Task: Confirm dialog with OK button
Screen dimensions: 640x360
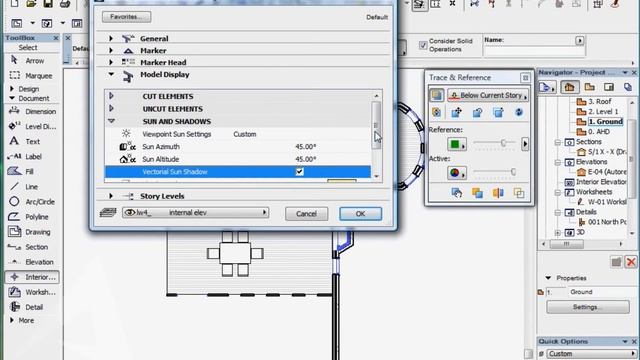Action: [x=360, y=214]
